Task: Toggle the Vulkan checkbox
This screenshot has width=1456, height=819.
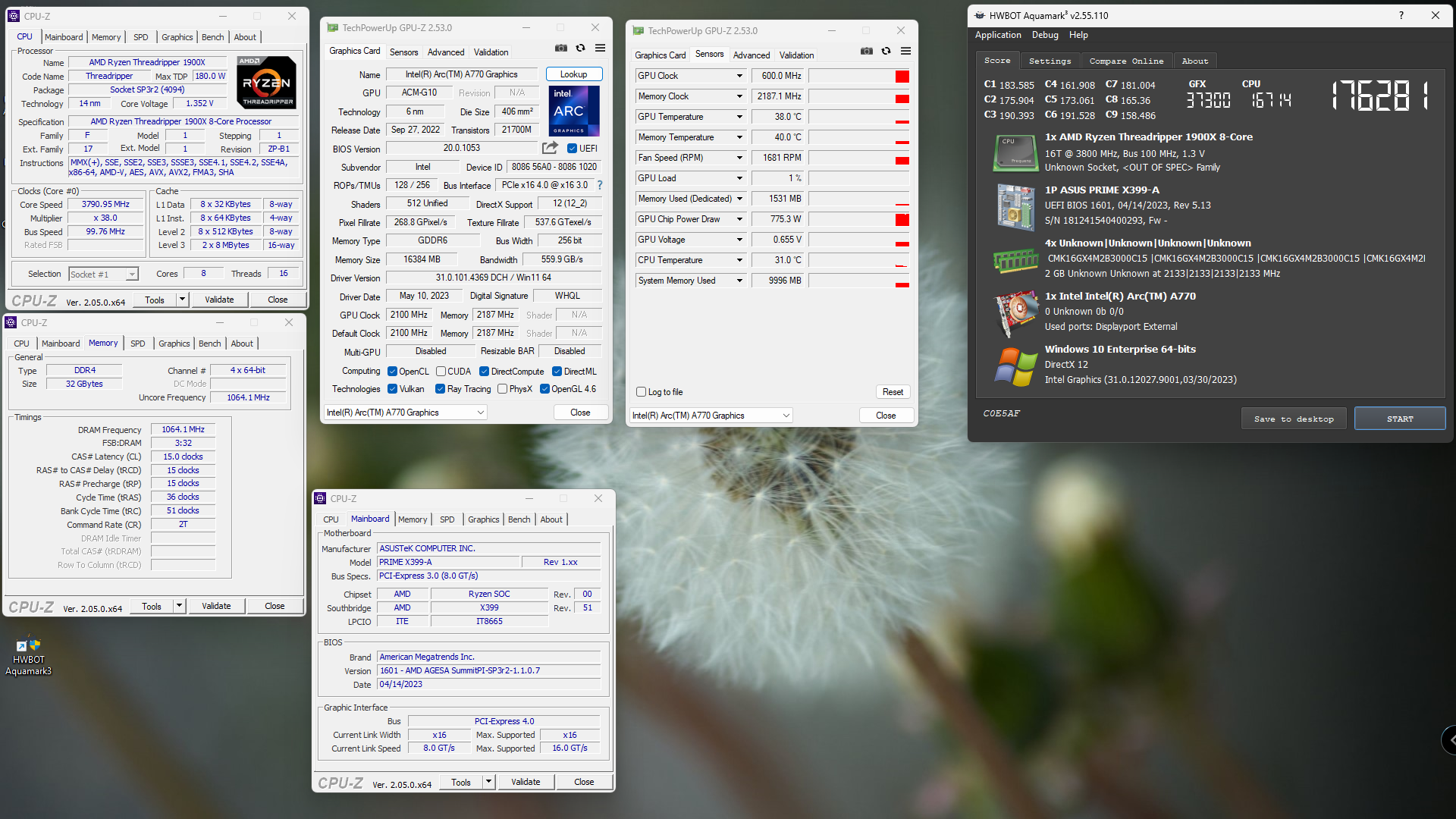Action: click(x=393, y=389)
